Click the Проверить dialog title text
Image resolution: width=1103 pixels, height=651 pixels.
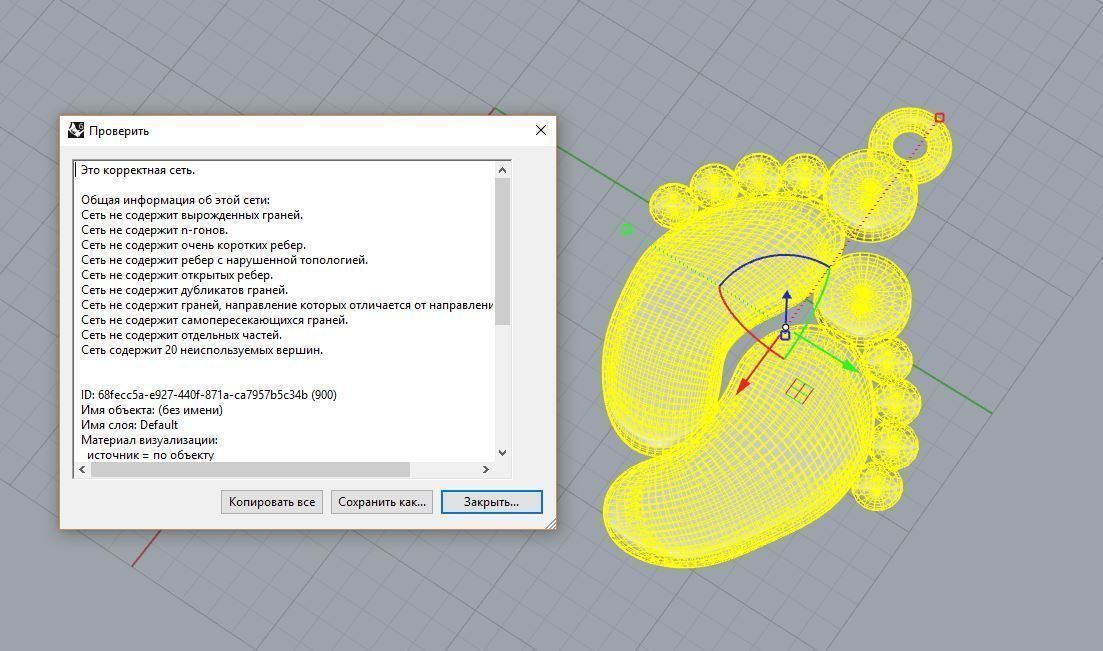coord(119,131)
